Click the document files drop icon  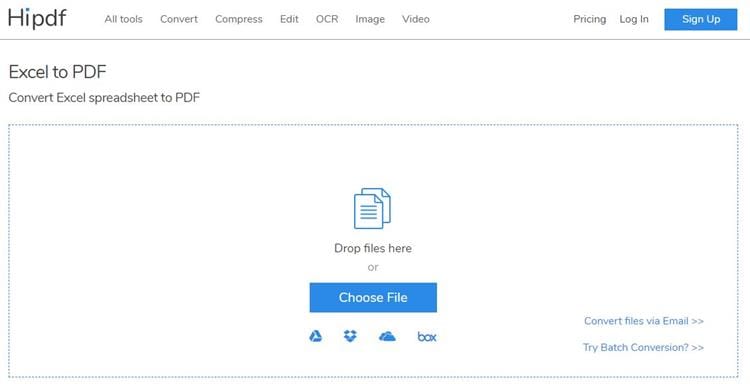click(x=372, y=208)
